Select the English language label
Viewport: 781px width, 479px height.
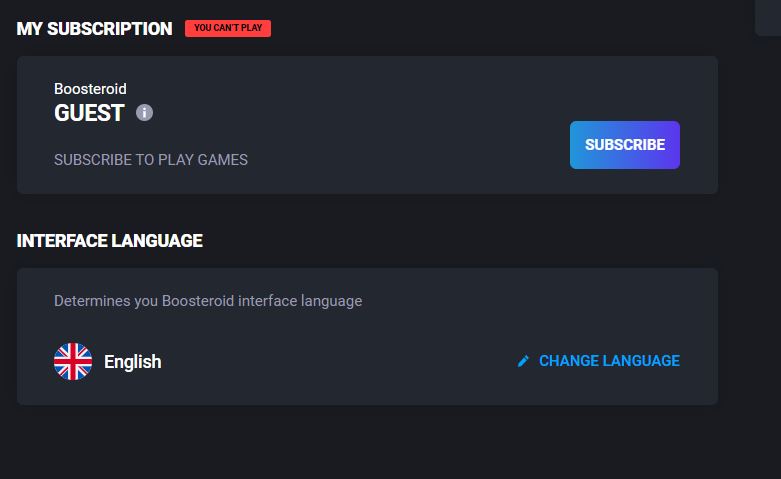[x=132, y=362]
